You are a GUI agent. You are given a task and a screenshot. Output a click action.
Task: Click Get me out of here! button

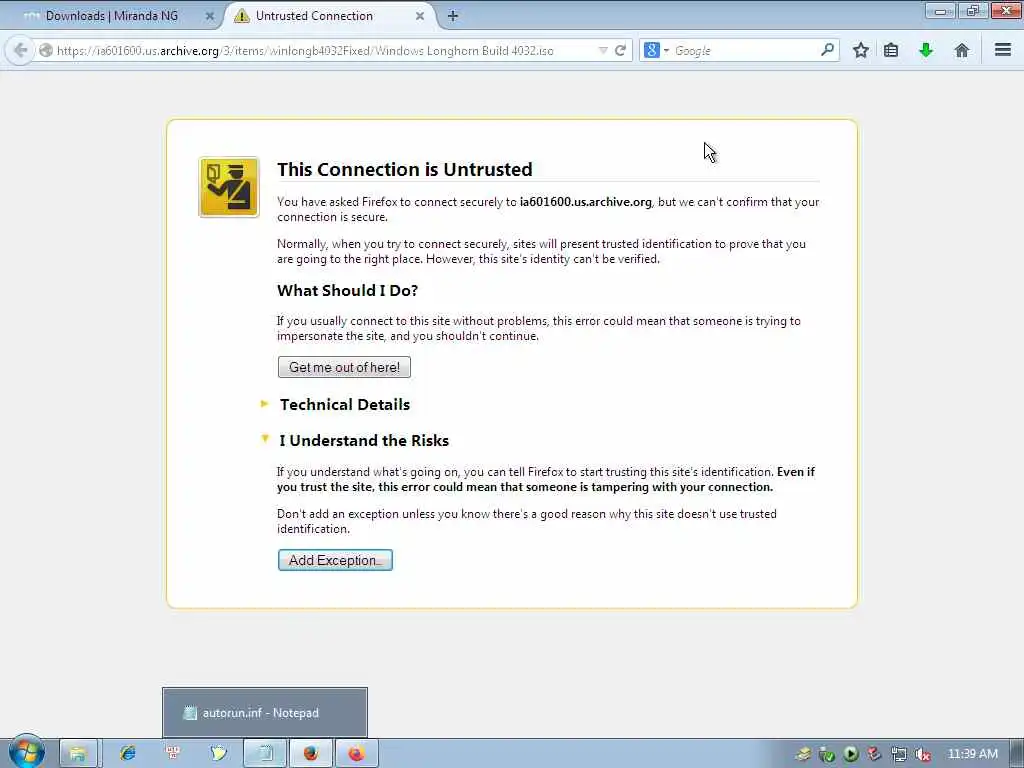click(x=344, y=367)
